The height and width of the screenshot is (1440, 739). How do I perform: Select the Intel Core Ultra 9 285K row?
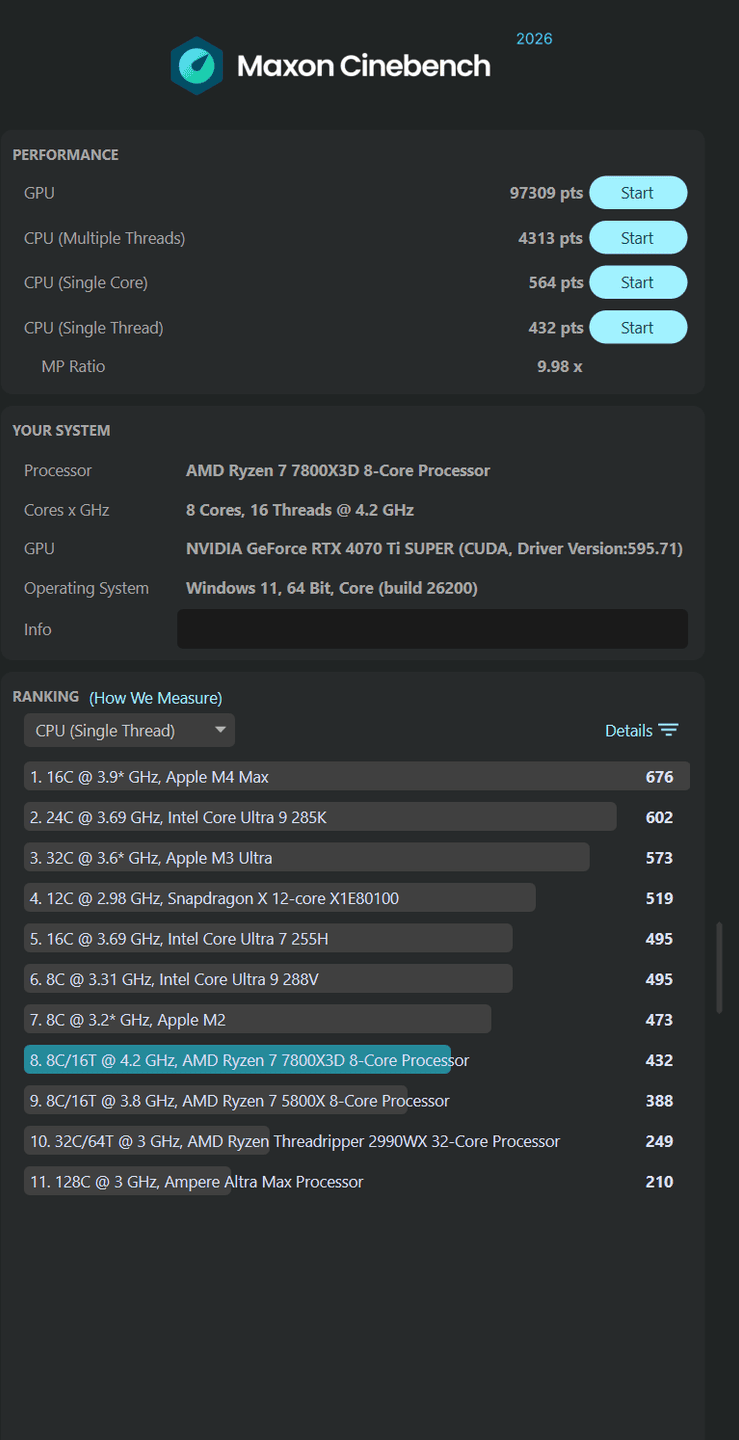pos(357,817)
